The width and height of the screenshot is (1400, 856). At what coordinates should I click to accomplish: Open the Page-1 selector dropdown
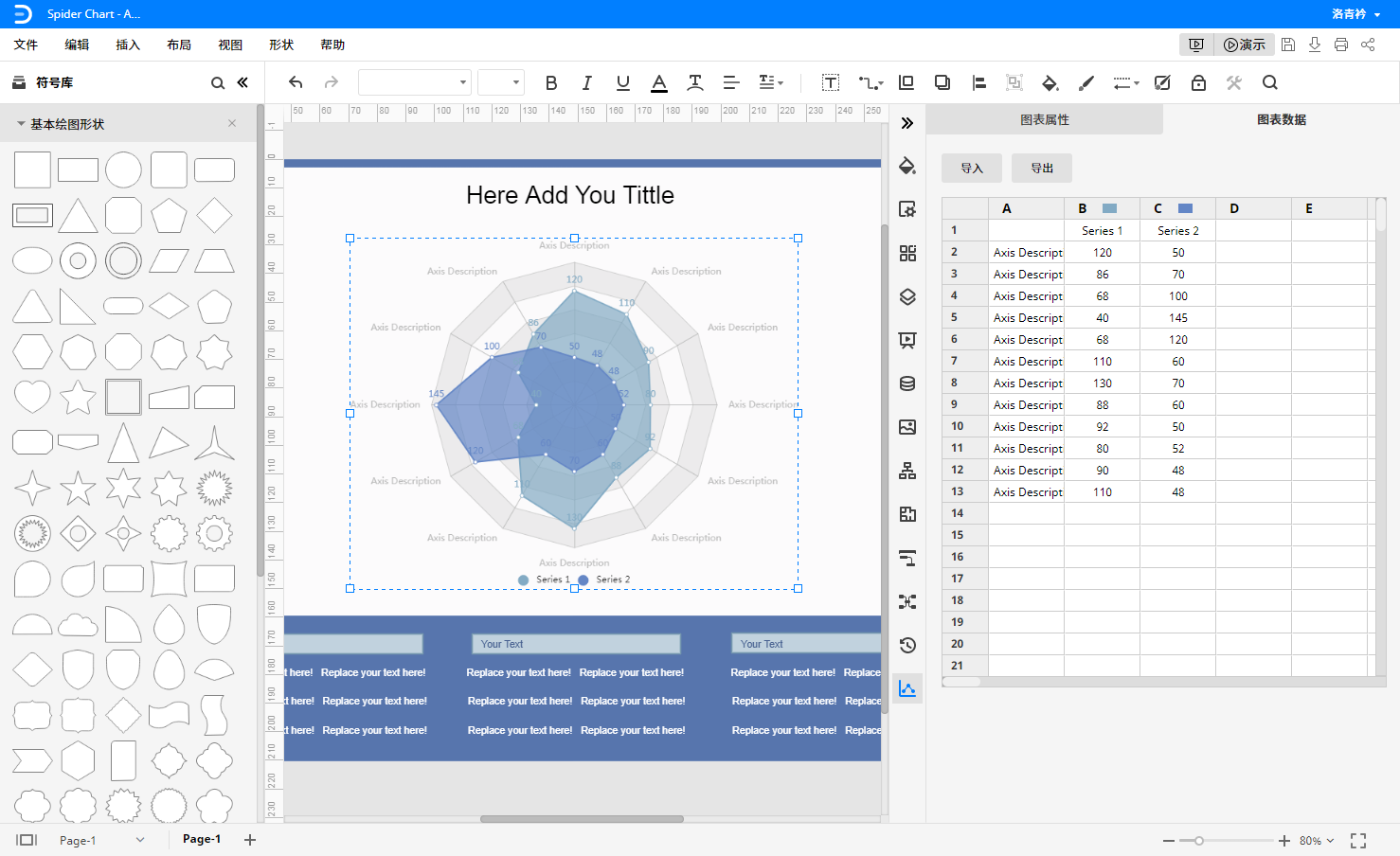[101, 840]
